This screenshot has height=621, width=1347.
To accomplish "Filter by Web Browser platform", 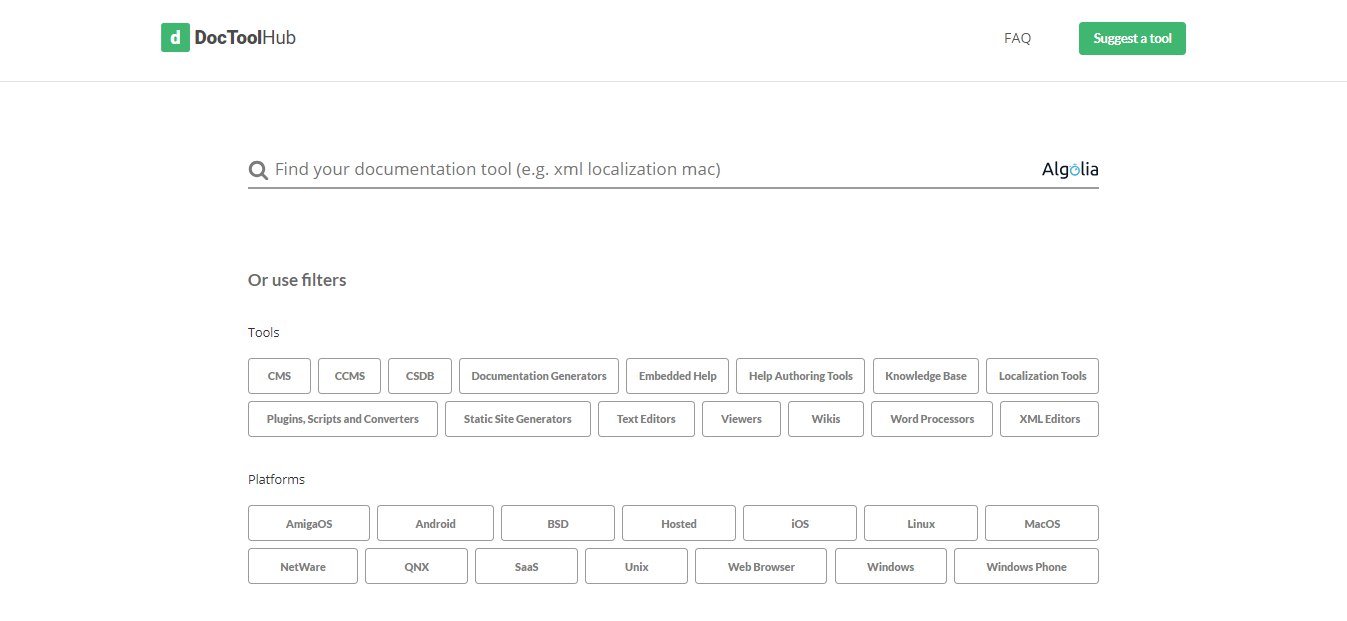I will click(760, 566).
